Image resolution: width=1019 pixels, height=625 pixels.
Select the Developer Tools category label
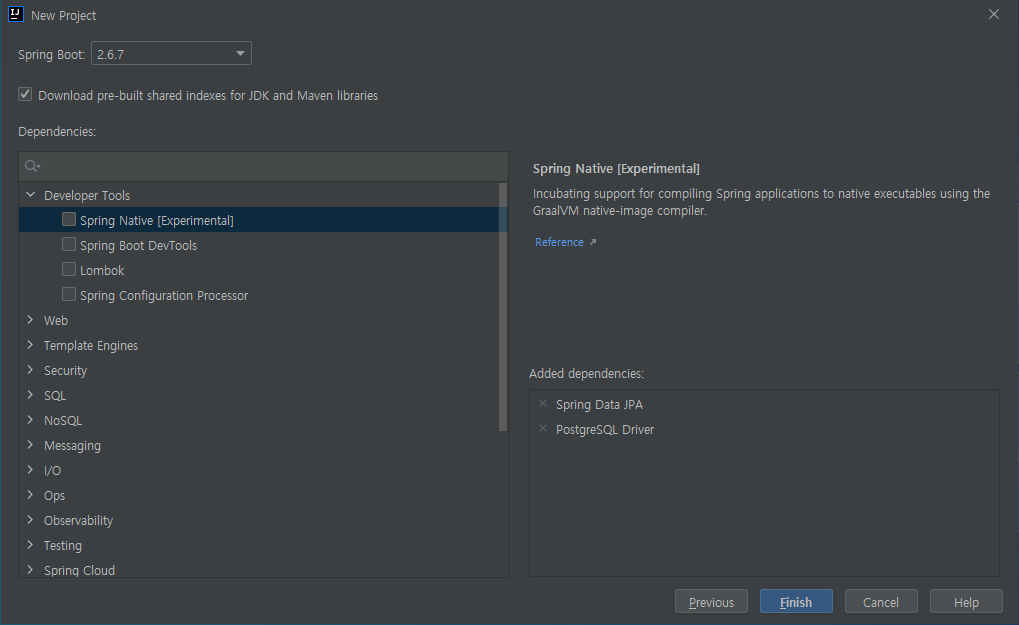point(87,196)
